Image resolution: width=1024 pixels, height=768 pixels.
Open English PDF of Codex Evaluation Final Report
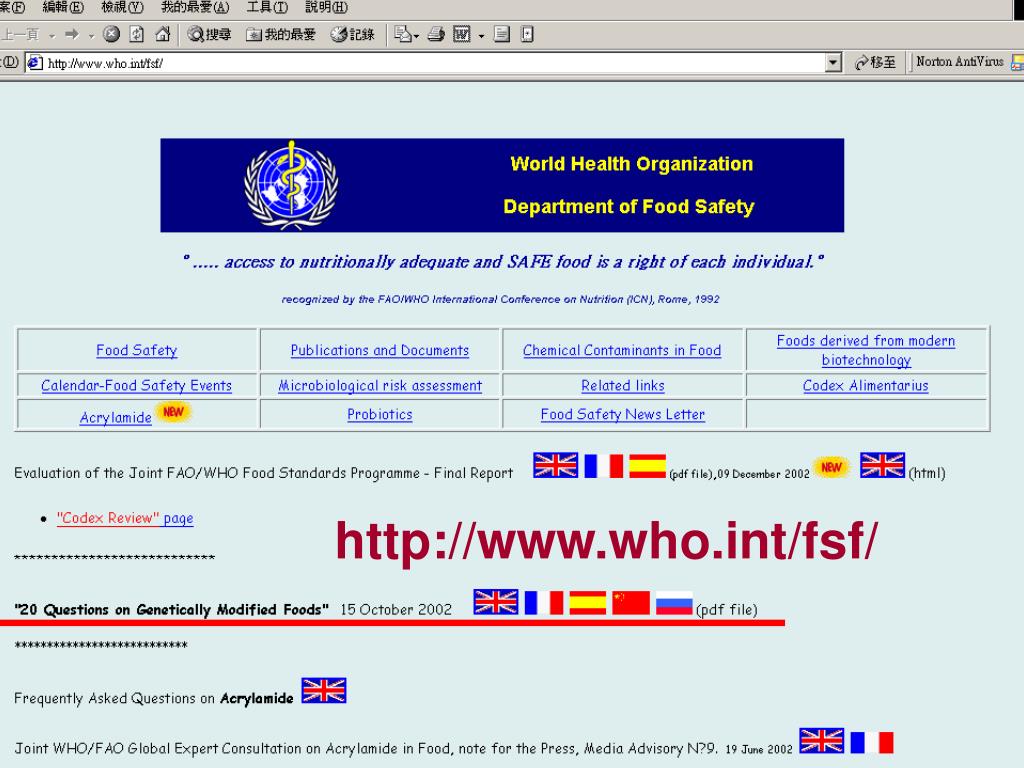pos(555,465)
